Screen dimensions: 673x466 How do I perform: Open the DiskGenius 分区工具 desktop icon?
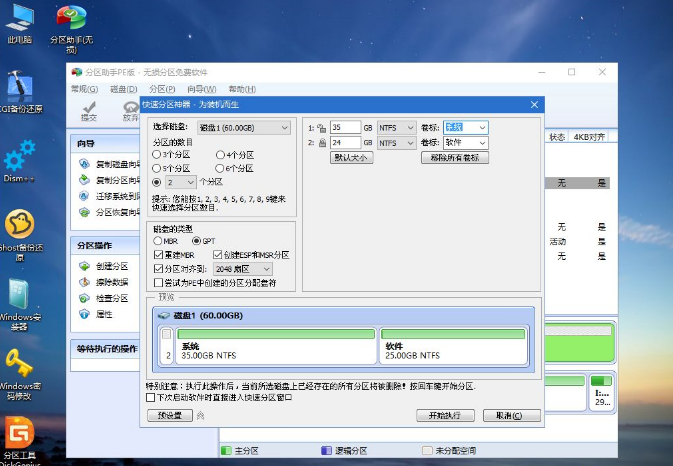pyautogui.click(x=19, y=433)
